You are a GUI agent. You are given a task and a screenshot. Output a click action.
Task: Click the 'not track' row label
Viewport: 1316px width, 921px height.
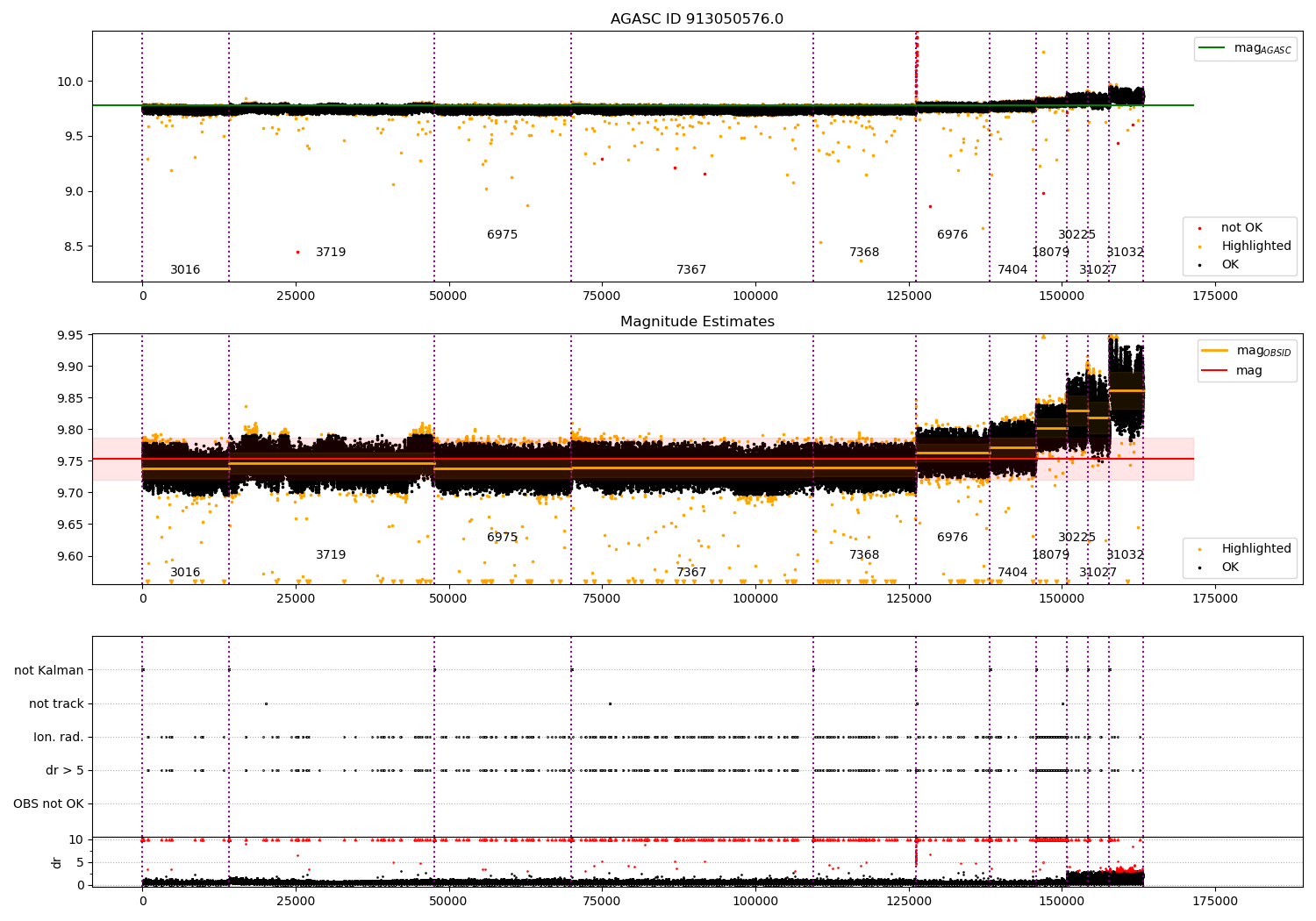coord(56,704)
